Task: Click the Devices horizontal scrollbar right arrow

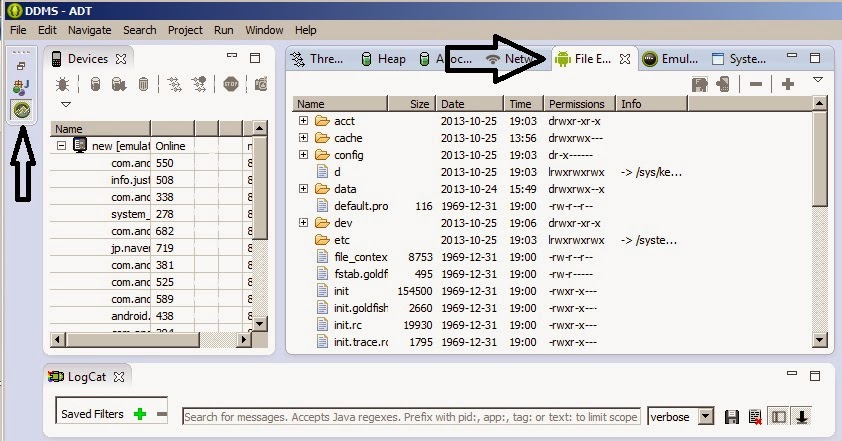Action: click(244, 339)
